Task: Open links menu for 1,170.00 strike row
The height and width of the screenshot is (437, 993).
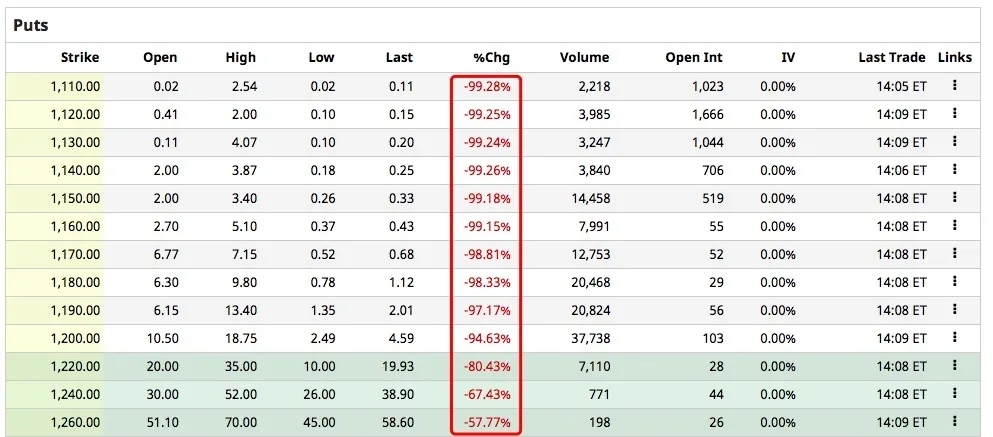Action: point(955,254)
